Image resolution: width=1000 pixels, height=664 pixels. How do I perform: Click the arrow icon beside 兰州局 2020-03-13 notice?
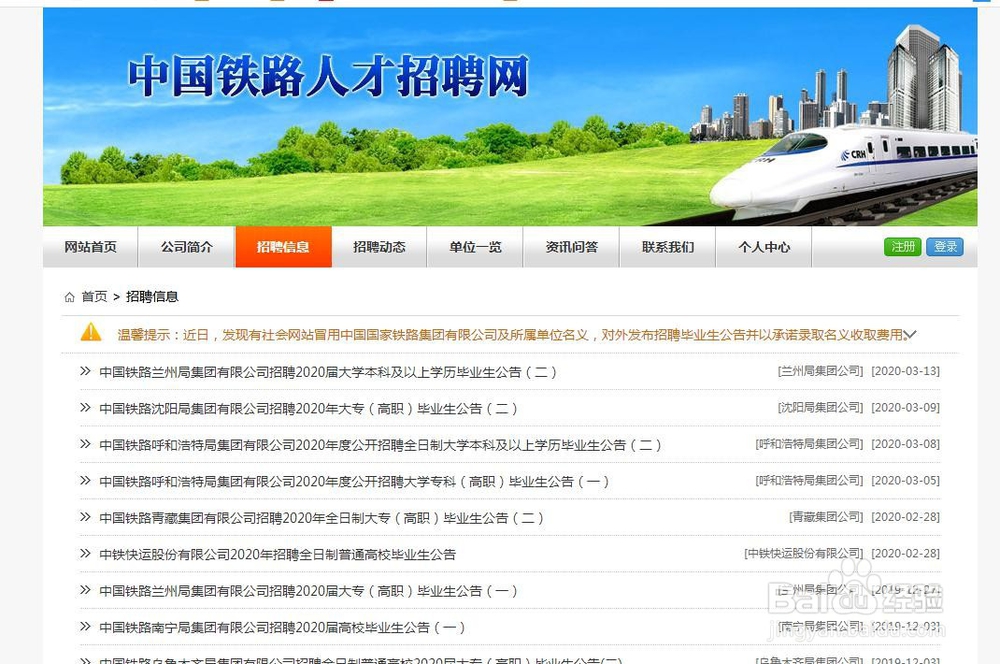point(85,371)
